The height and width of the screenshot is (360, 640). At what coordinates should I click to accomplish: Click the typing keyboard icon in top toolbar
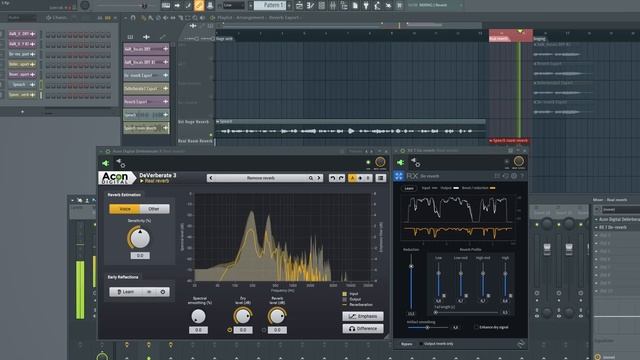tap(166, 5)
